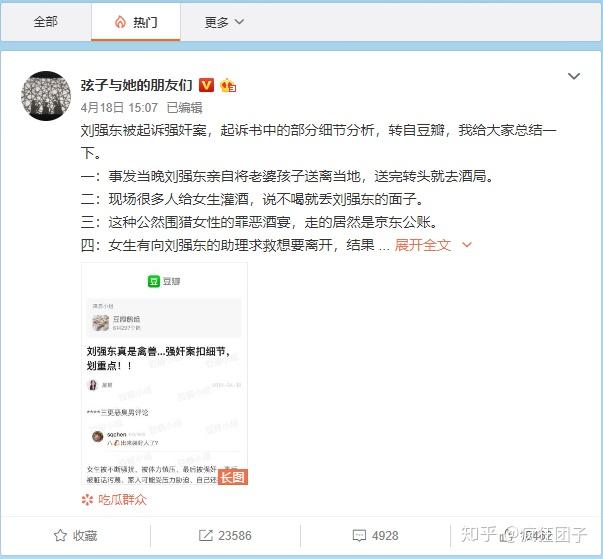Screen dimensions: 603x559
Task: Click the comment bubble icon beside 4928
Action: coord(359,536)
